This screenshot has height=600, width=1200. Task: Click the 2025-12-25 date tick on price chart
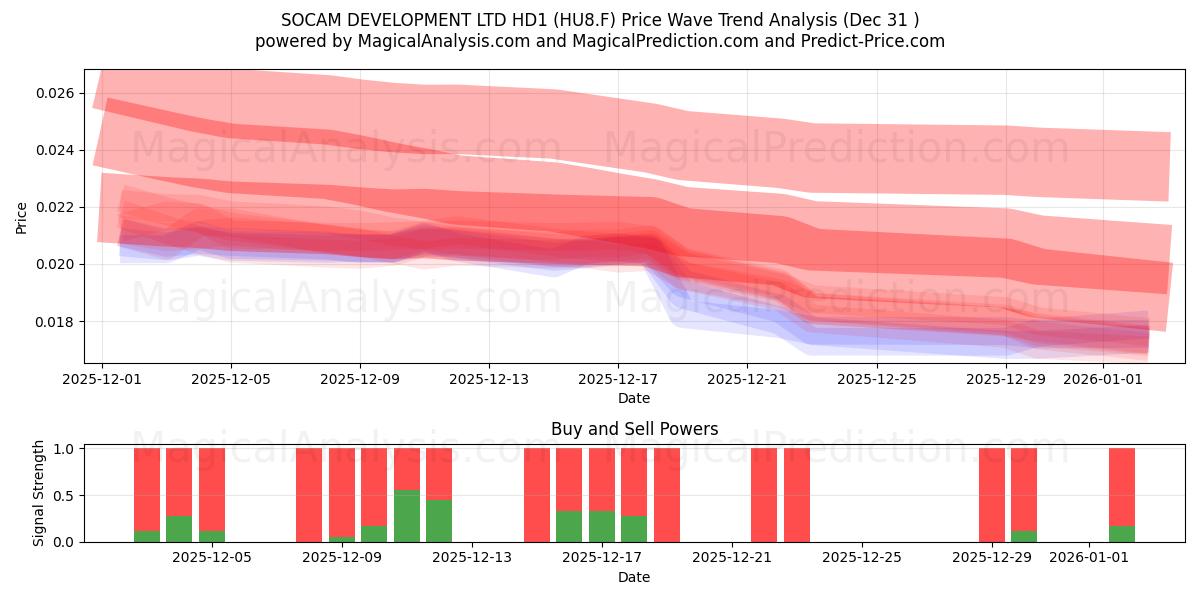point(877,379)
